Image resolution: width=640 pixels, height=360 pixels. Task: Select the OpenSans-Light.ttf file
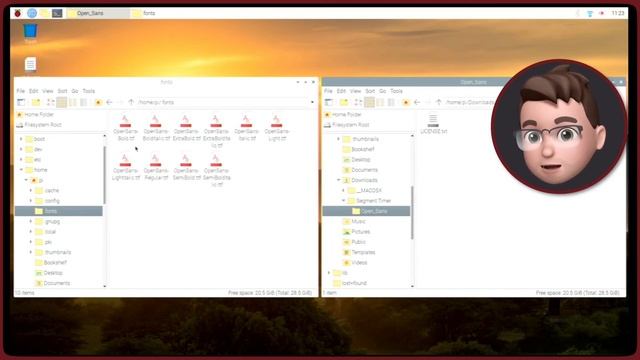coord(276,128)
